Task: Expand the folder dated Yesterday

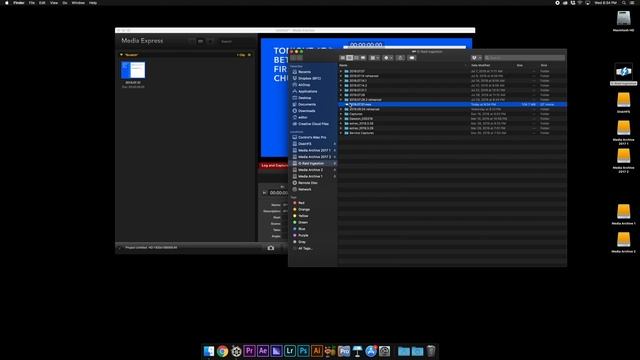Action: 341,109
